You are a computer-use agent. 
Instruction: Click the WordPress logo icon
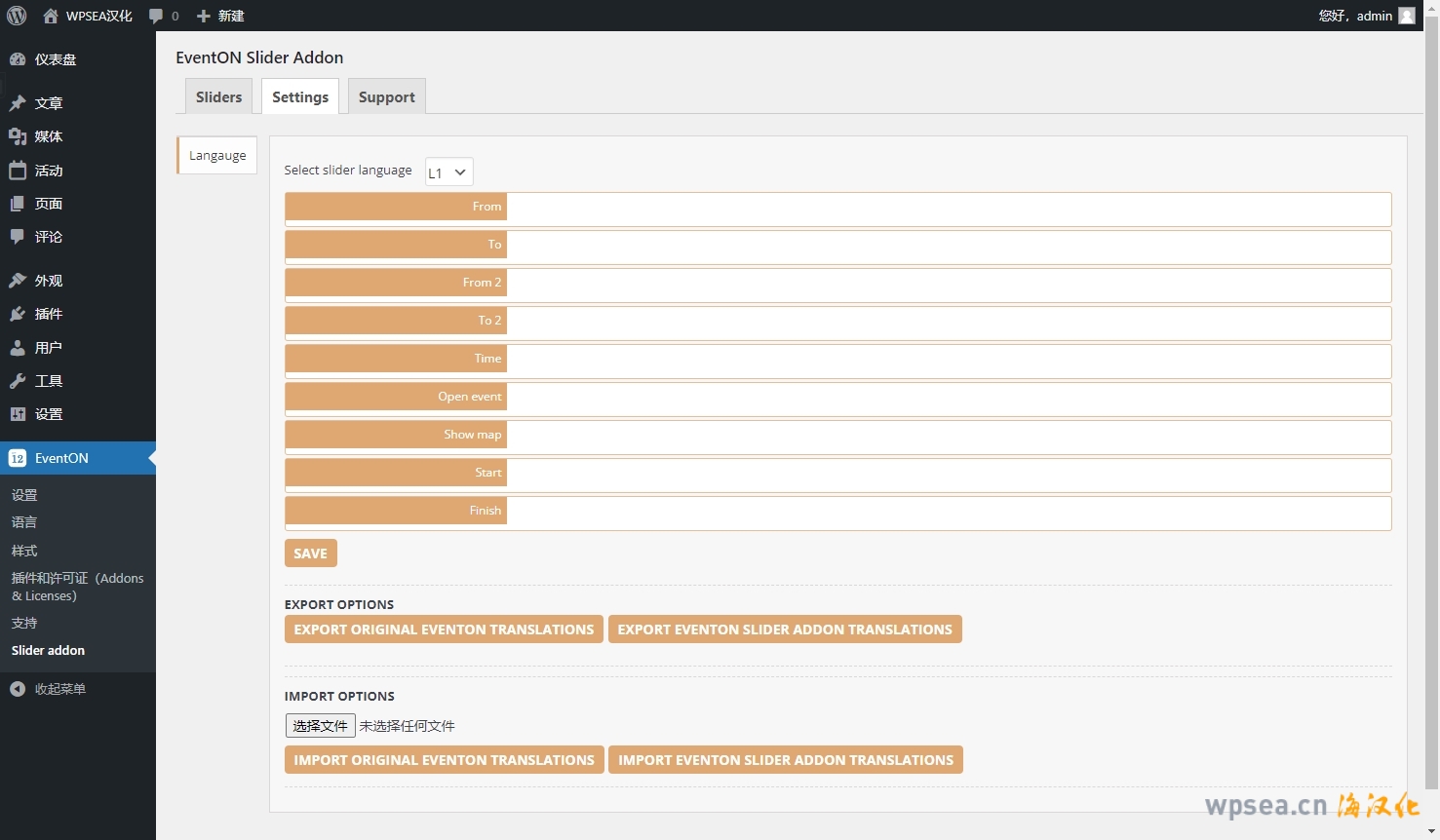pyautogui.click(x=17, y=16)
